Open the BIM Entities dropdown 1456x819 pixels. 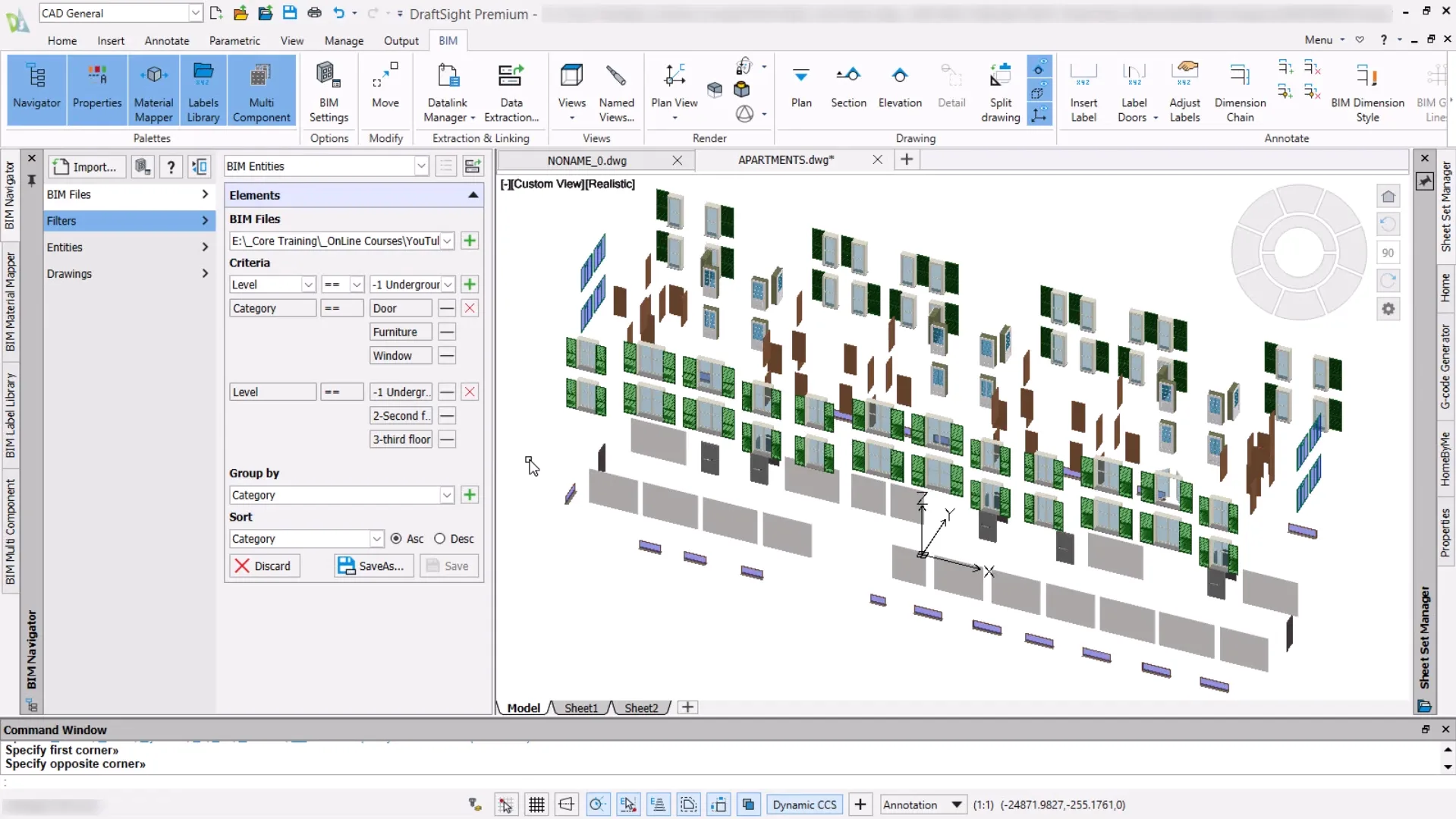click(421, 166)
